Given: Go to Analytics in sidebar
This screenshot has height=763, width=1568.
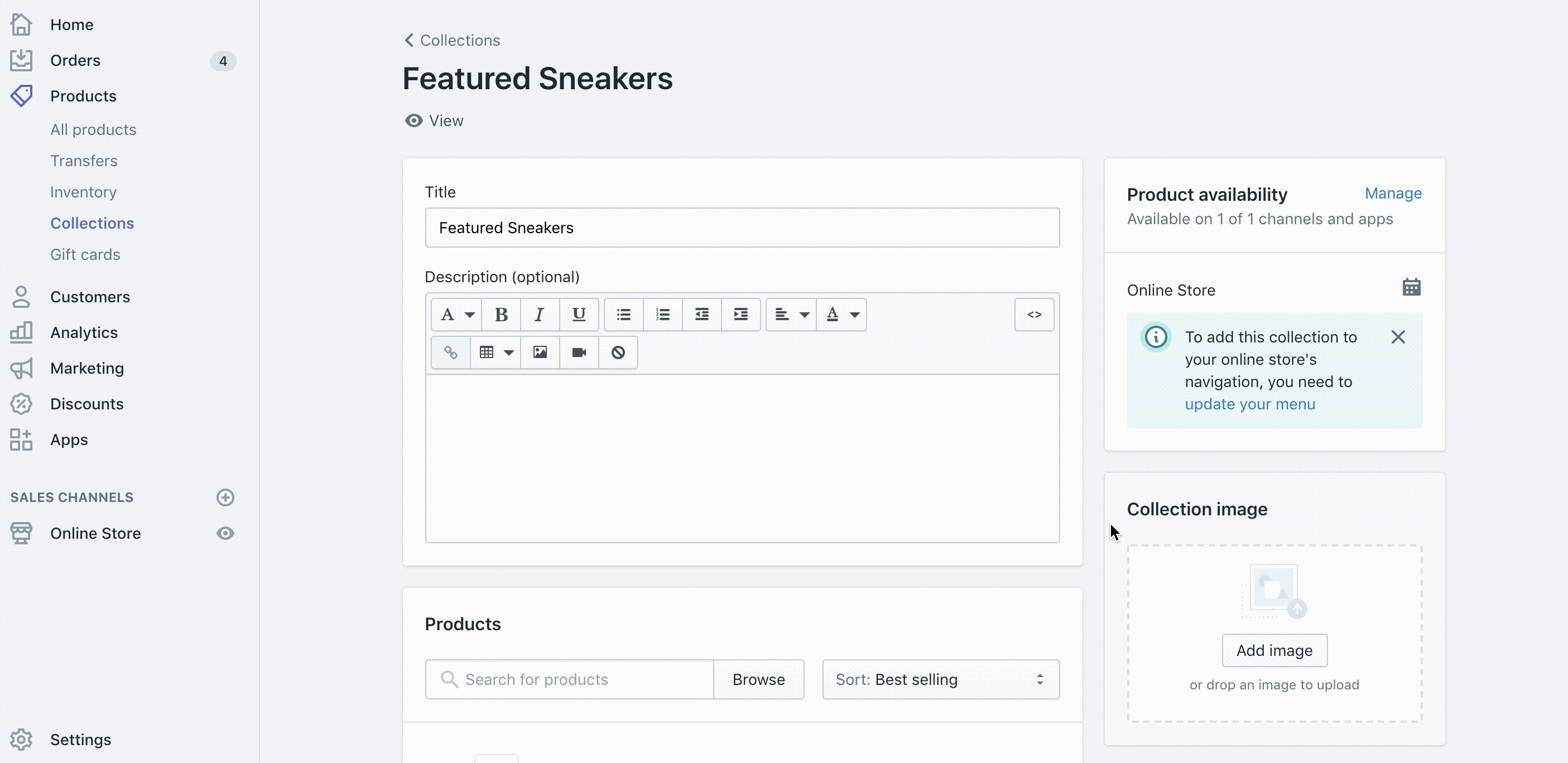Looking at the screenshot, I should 84,333.
